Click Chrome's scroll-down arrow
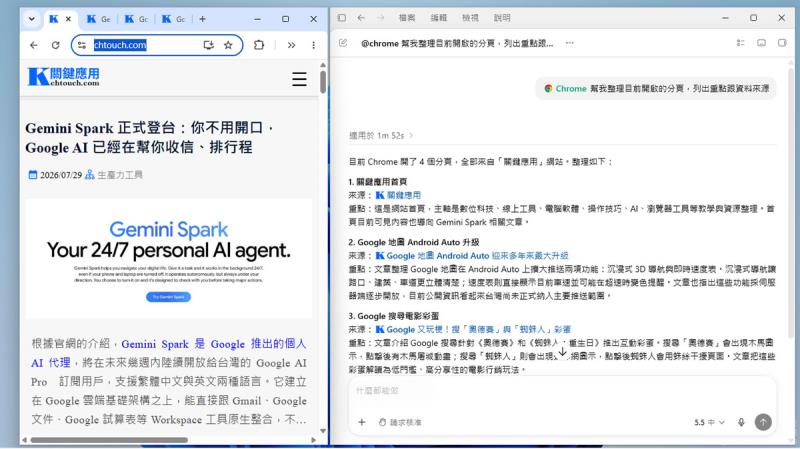800x449 pixels. 323,431
